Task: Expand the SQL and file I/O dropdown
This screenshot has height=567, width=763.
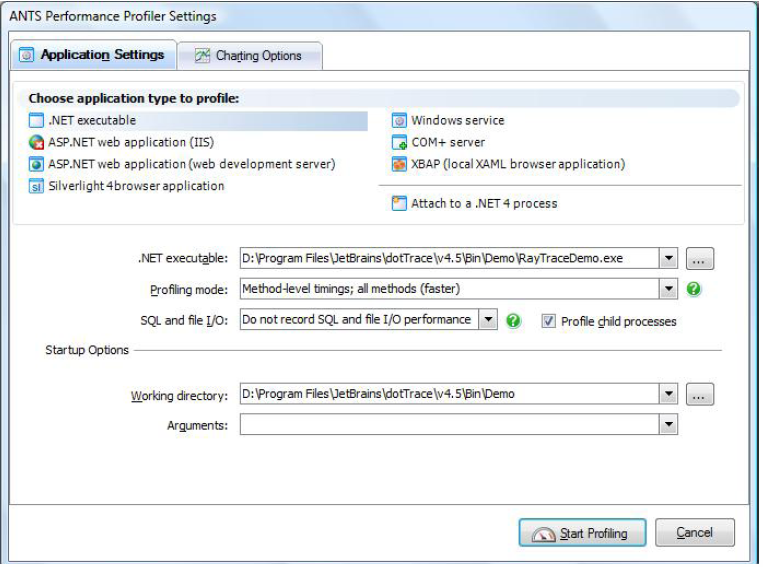Action: pyautogui.click(x=487, y=320)
